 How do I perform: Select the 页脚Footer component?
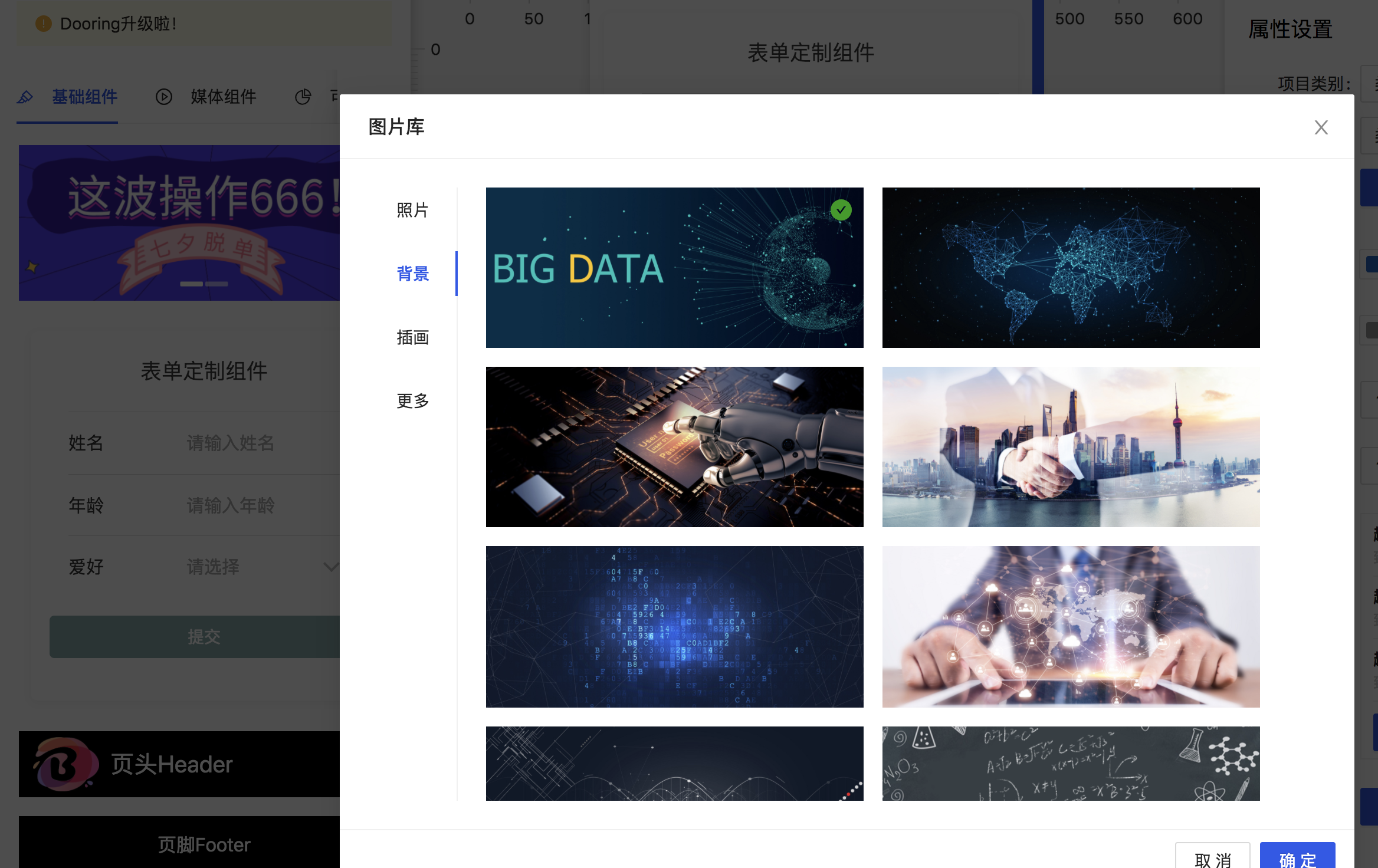tap(179, 842)
